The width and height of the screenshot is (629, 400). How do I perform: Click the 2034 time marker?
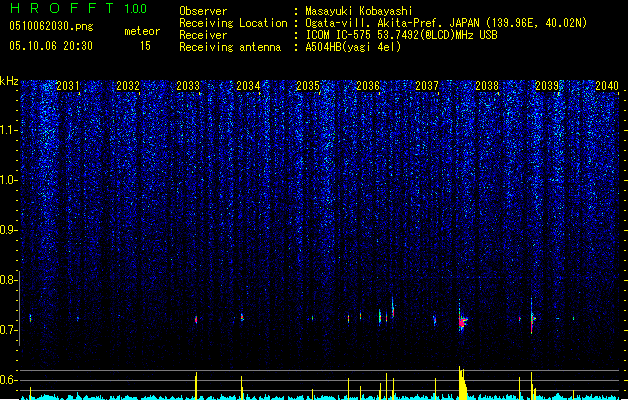coord(248,86)
